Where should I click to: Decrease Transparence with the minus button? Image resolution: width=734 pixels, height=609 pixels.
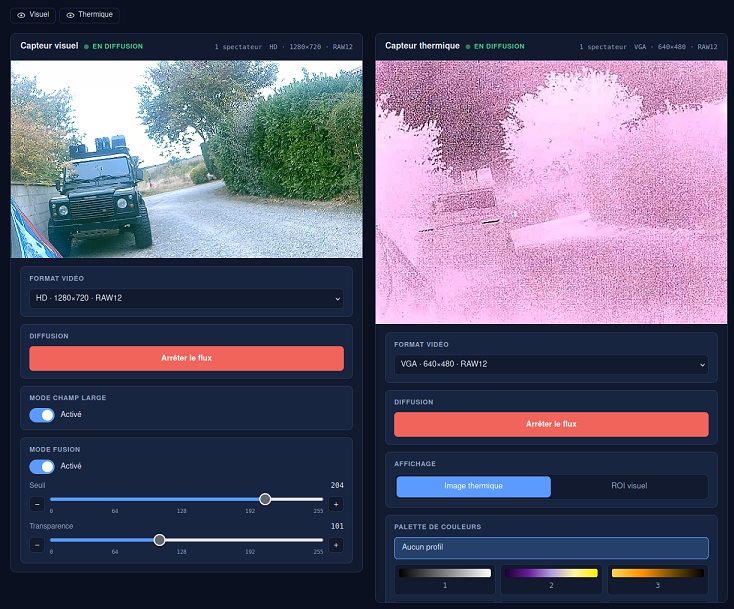(37, 545)
